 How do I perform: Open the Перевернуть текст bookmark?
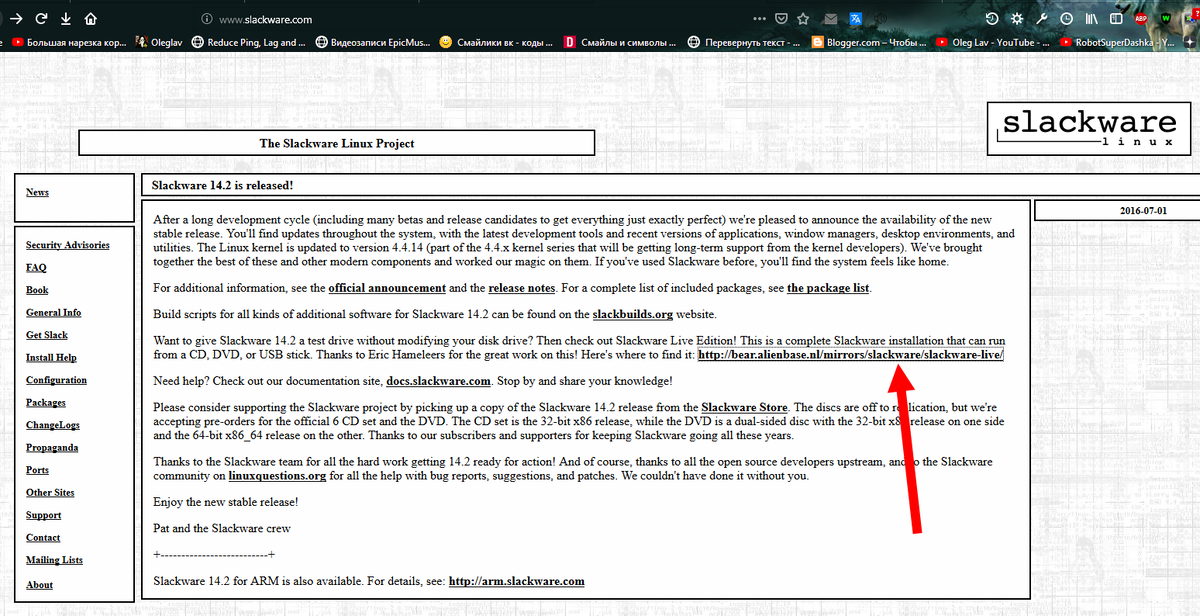[745, 43]
